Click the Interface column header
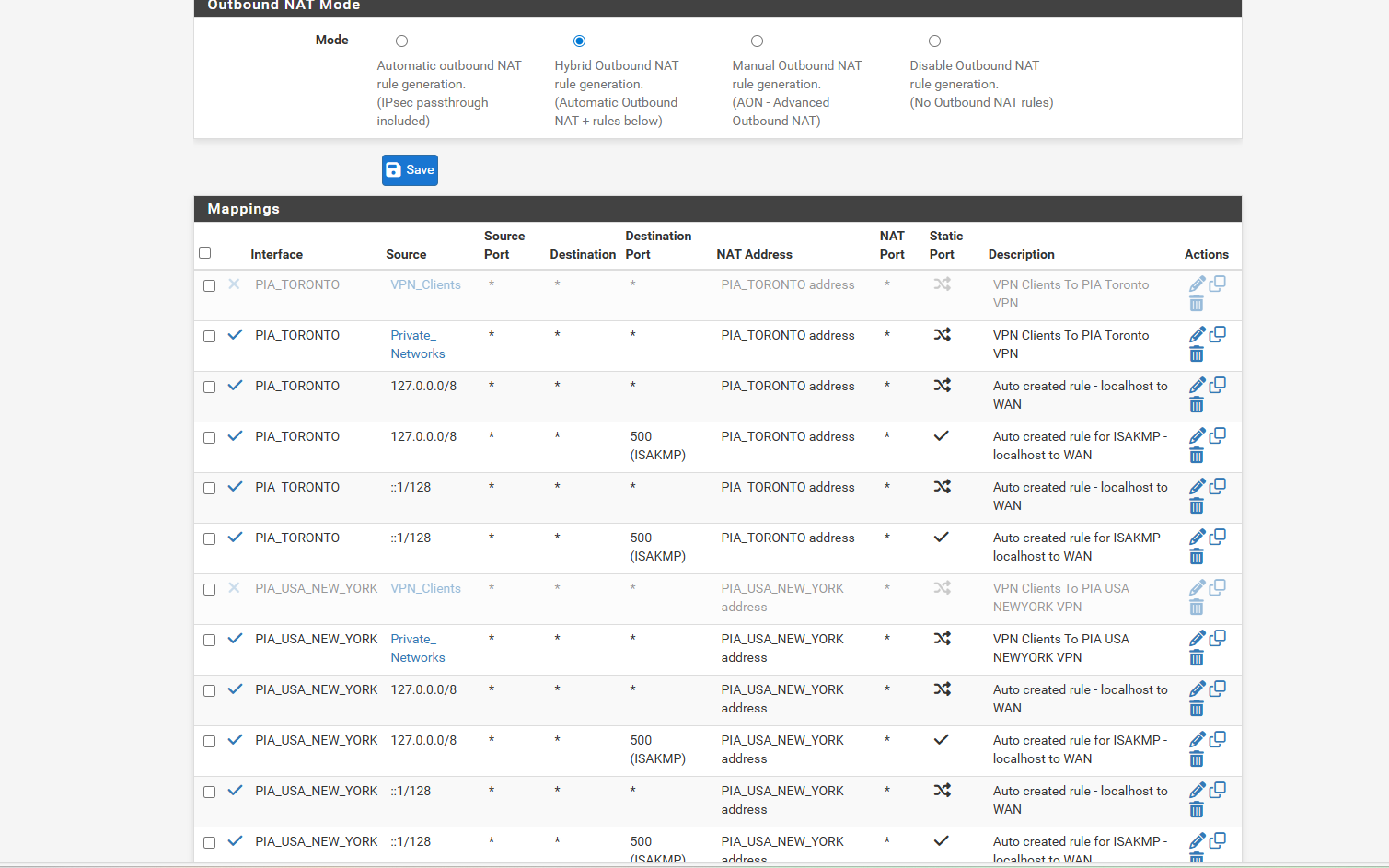 point(276,254)
